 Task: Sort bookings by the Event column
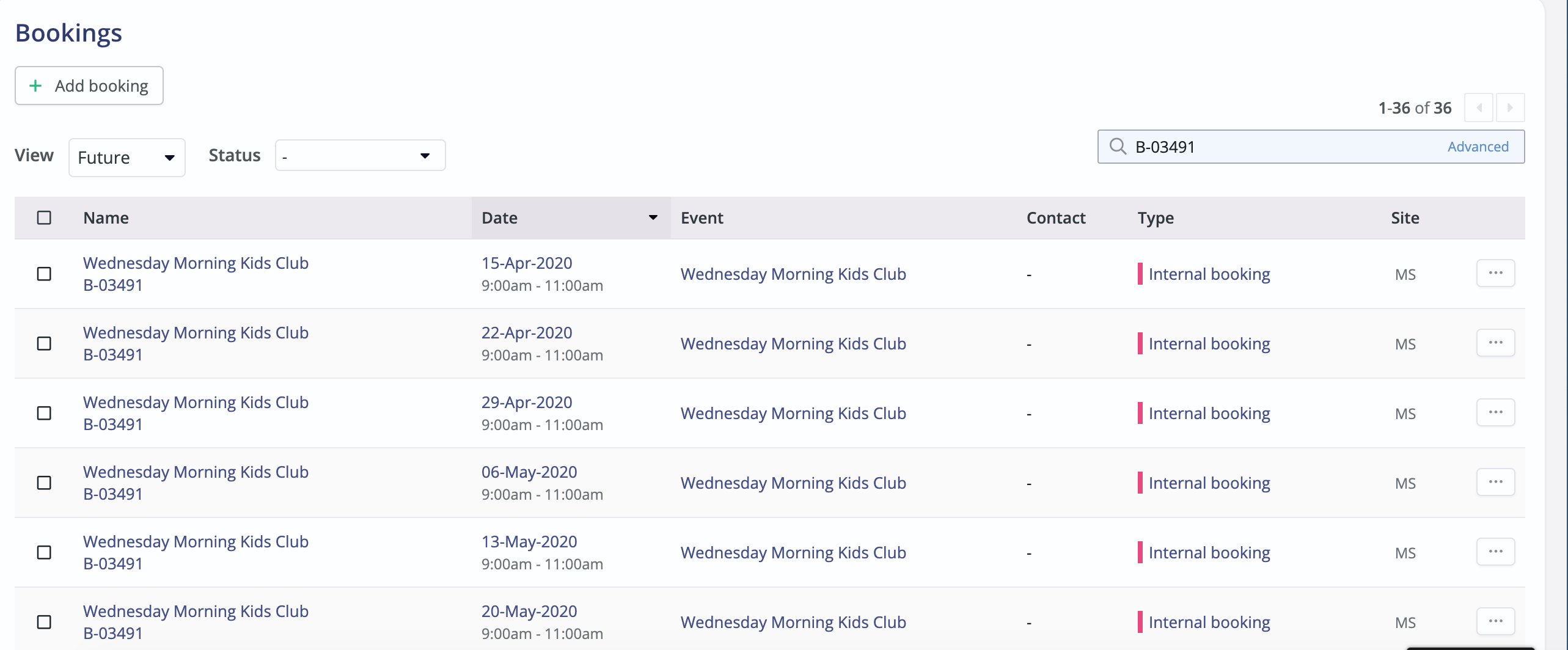(702, 217)
